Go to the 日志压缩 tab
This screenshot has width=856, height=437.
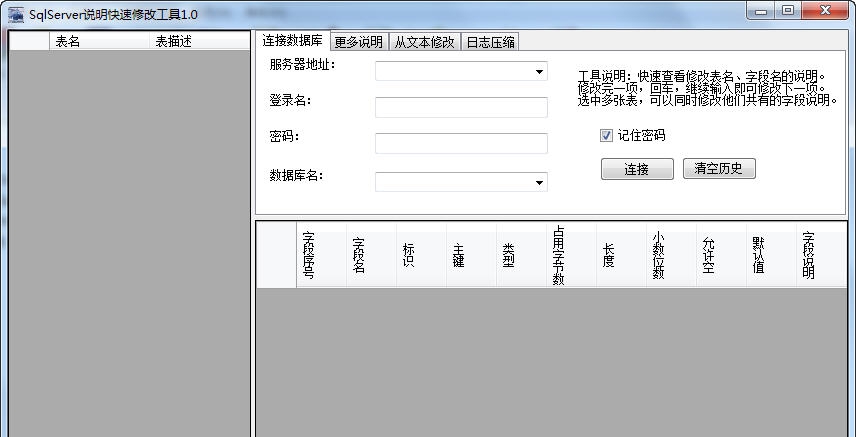[490, 42]
